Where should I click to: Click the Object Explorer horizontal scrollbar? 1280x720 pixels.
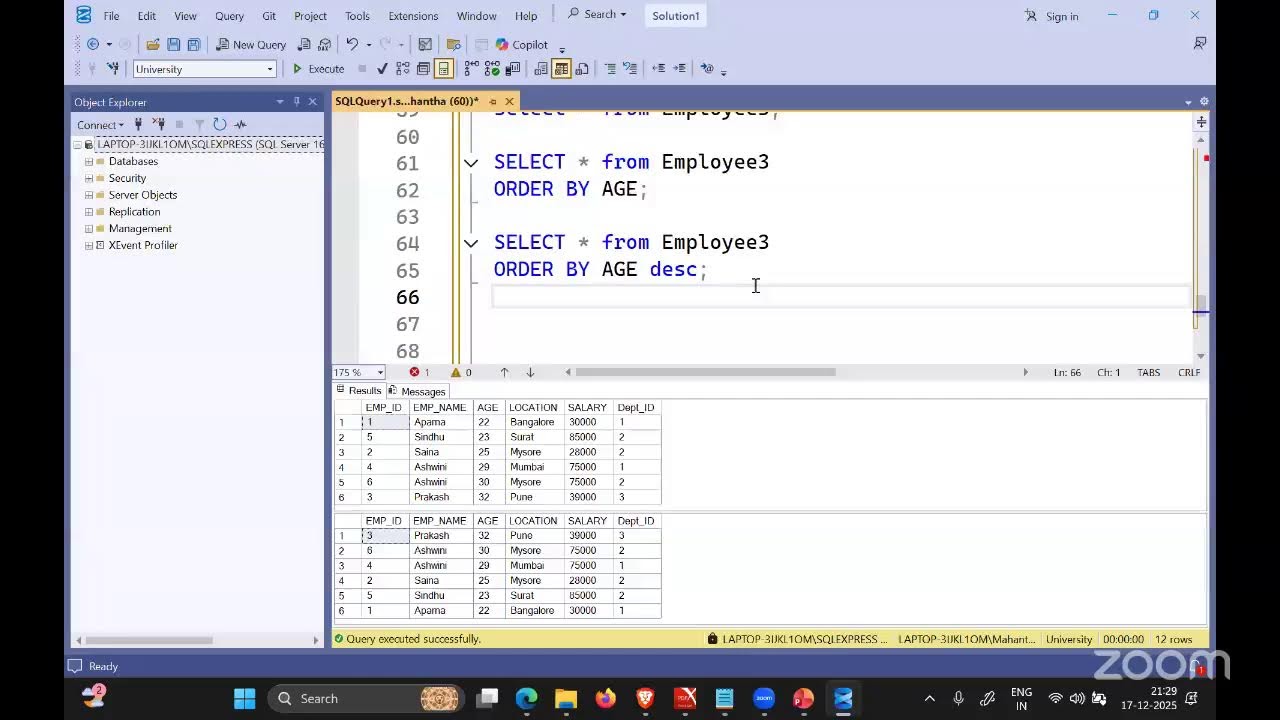[147, 640]
